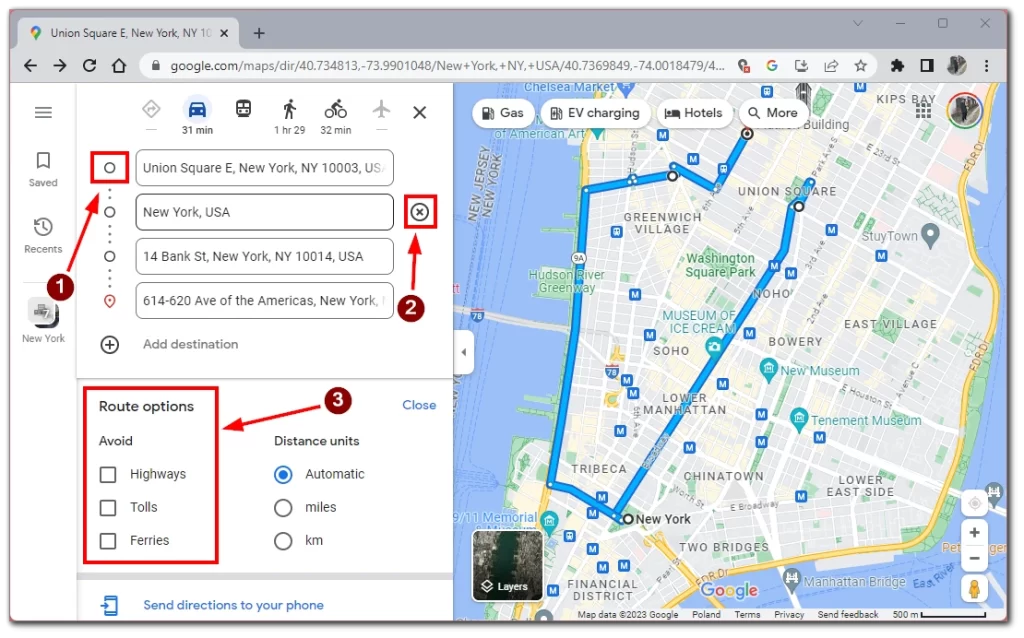Select walking mode, 1 hr 29
1024x638 pixels.
click(x=289, y=117)
